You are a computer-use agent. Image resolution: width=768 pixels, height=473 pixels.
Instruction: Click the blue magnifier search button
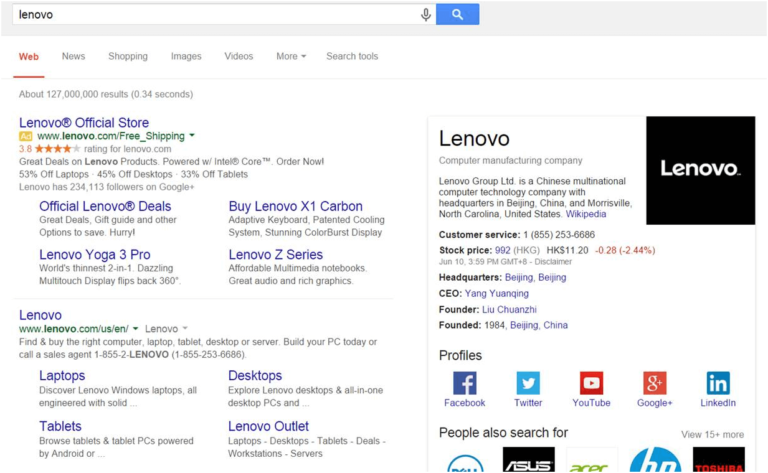point(457,14)
